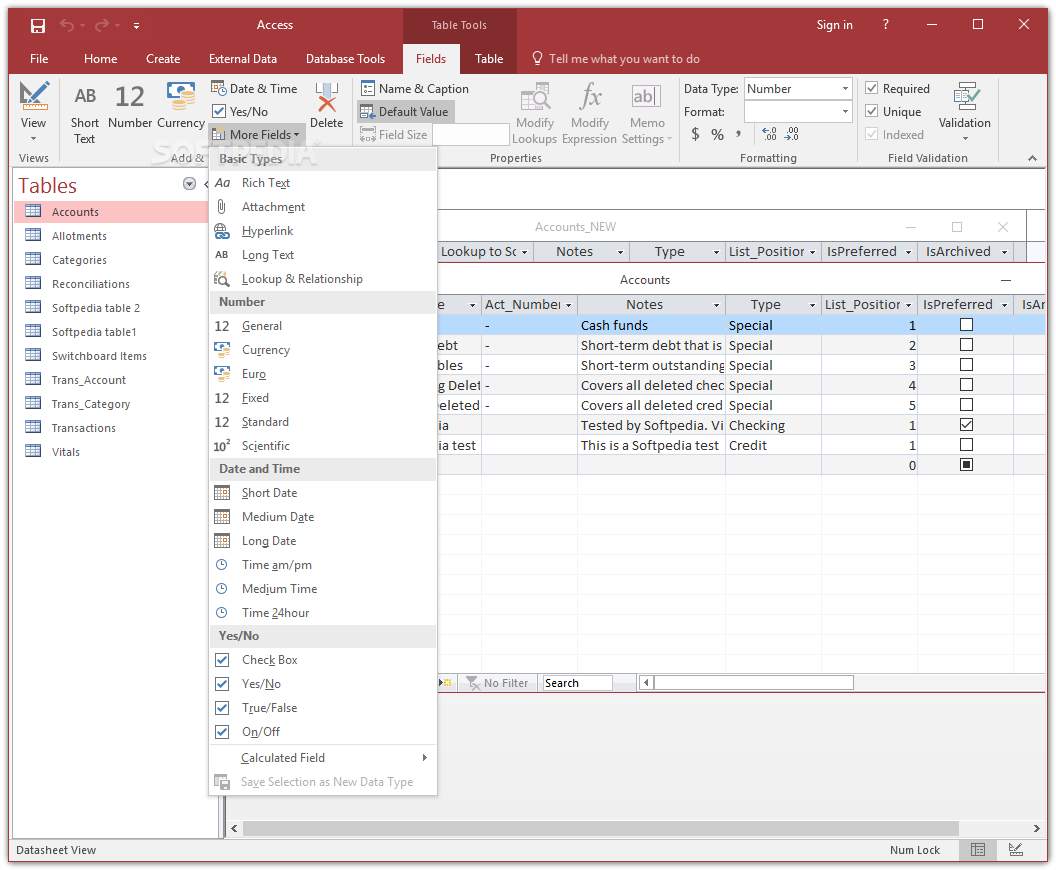Check IsPreferred in the Short-term debt row

(x=966, y=345)
